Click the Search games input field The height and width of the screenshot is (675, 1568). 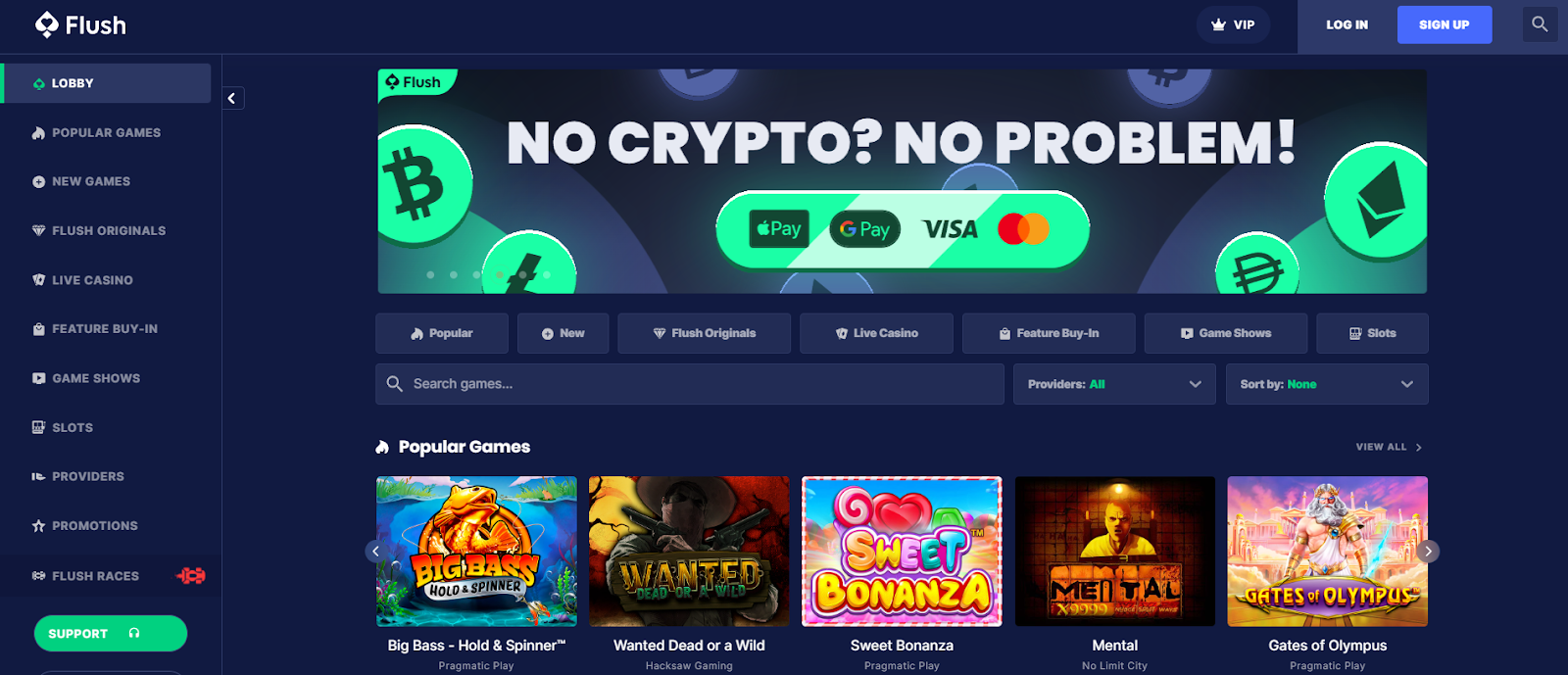689,384
